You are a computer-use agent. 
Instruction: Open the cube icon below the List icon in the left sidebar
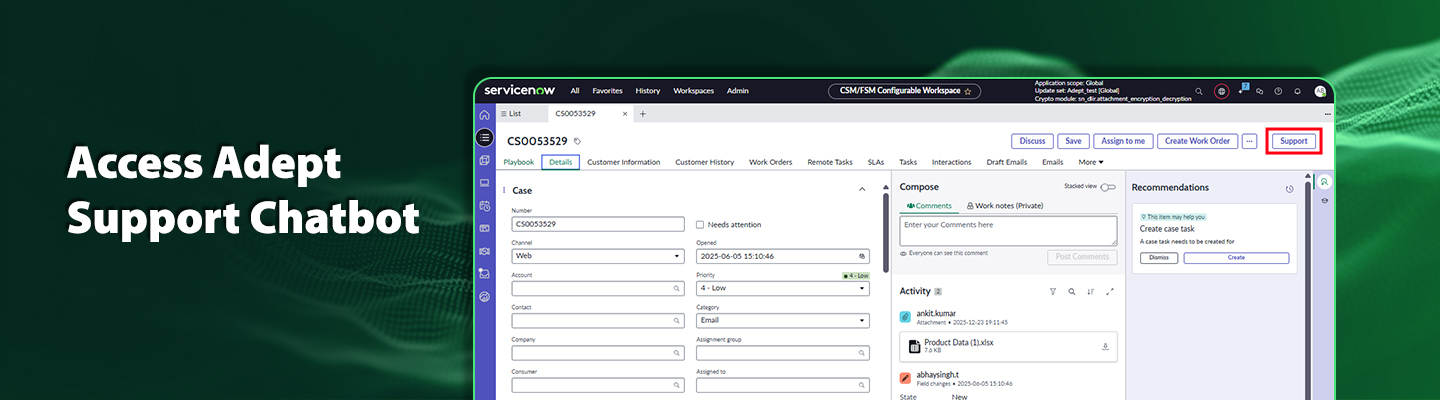tap(485, 160)
